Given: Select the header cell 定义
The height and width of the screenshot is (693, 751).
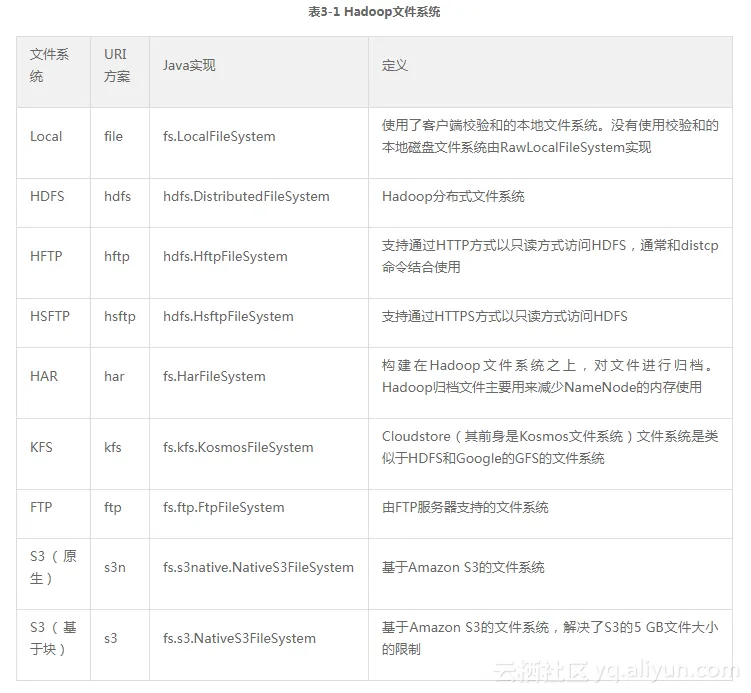Looking at the screenshot, I should click(x=550, y=72).
